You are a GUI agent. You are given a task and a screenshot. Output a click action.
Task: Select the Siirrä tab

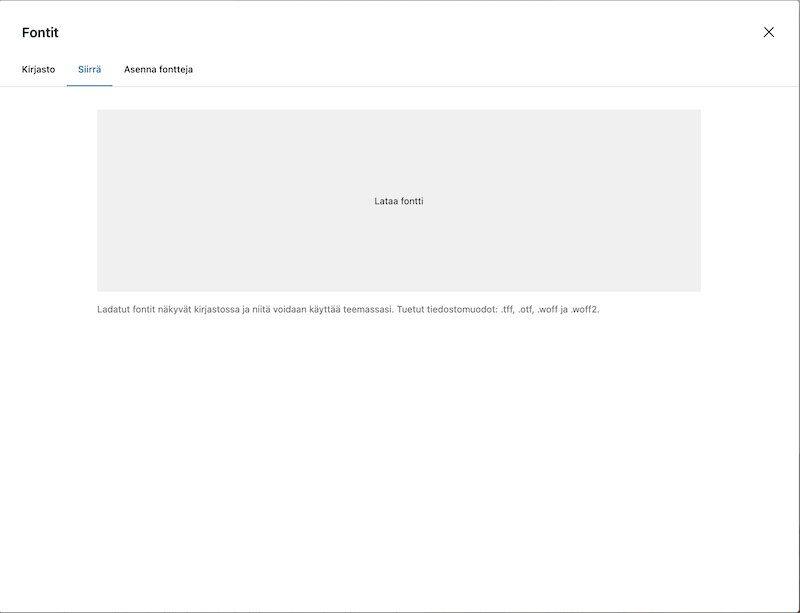pyautogui.click(x=89, y=69)
